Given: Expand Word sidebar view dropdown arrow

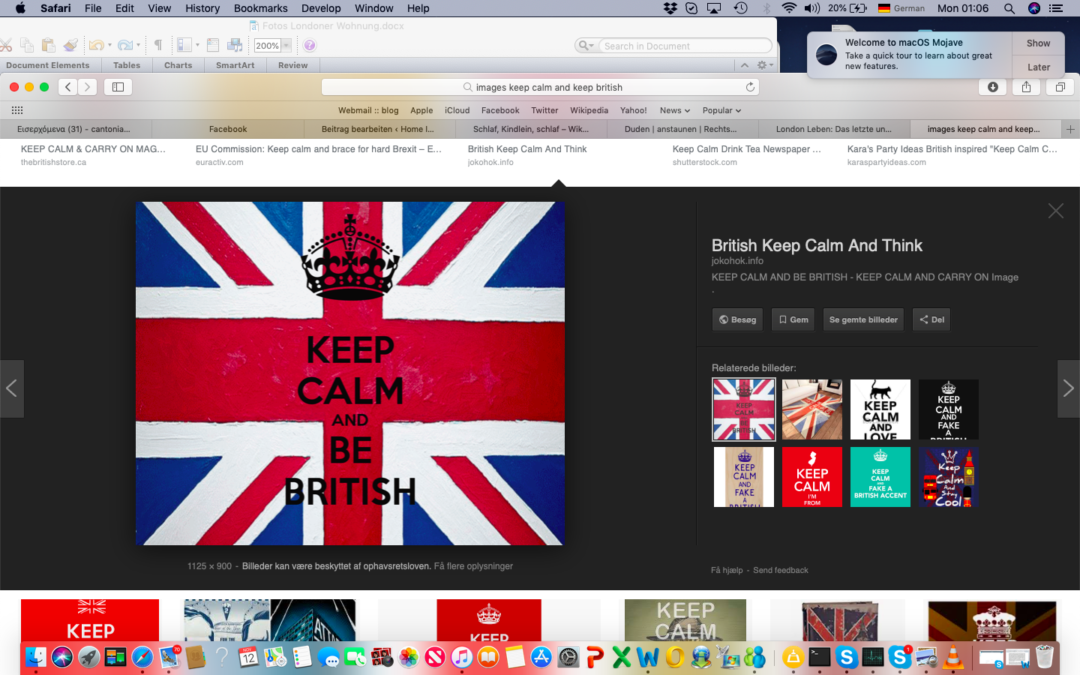Looking at the screenshot, I should [x=198, y=45].
